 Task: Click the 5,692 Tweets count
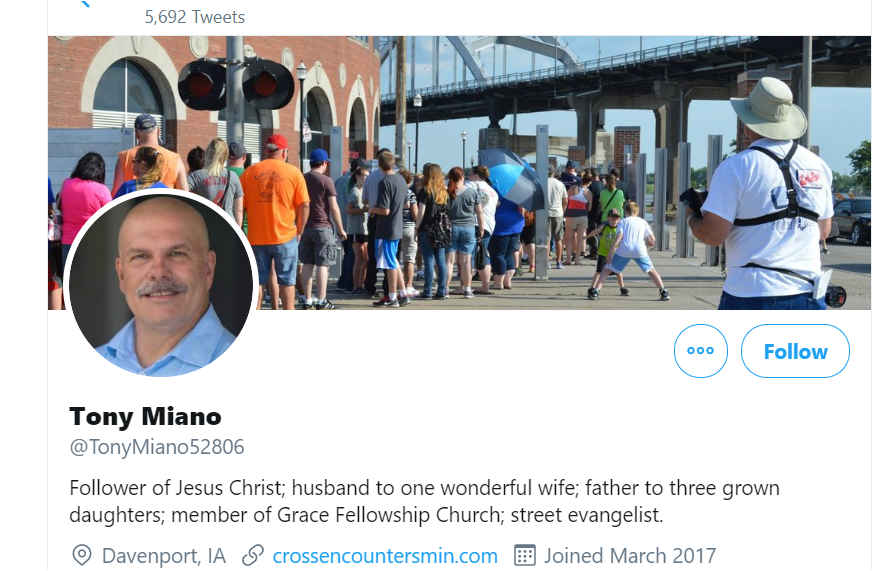(194, 17)
